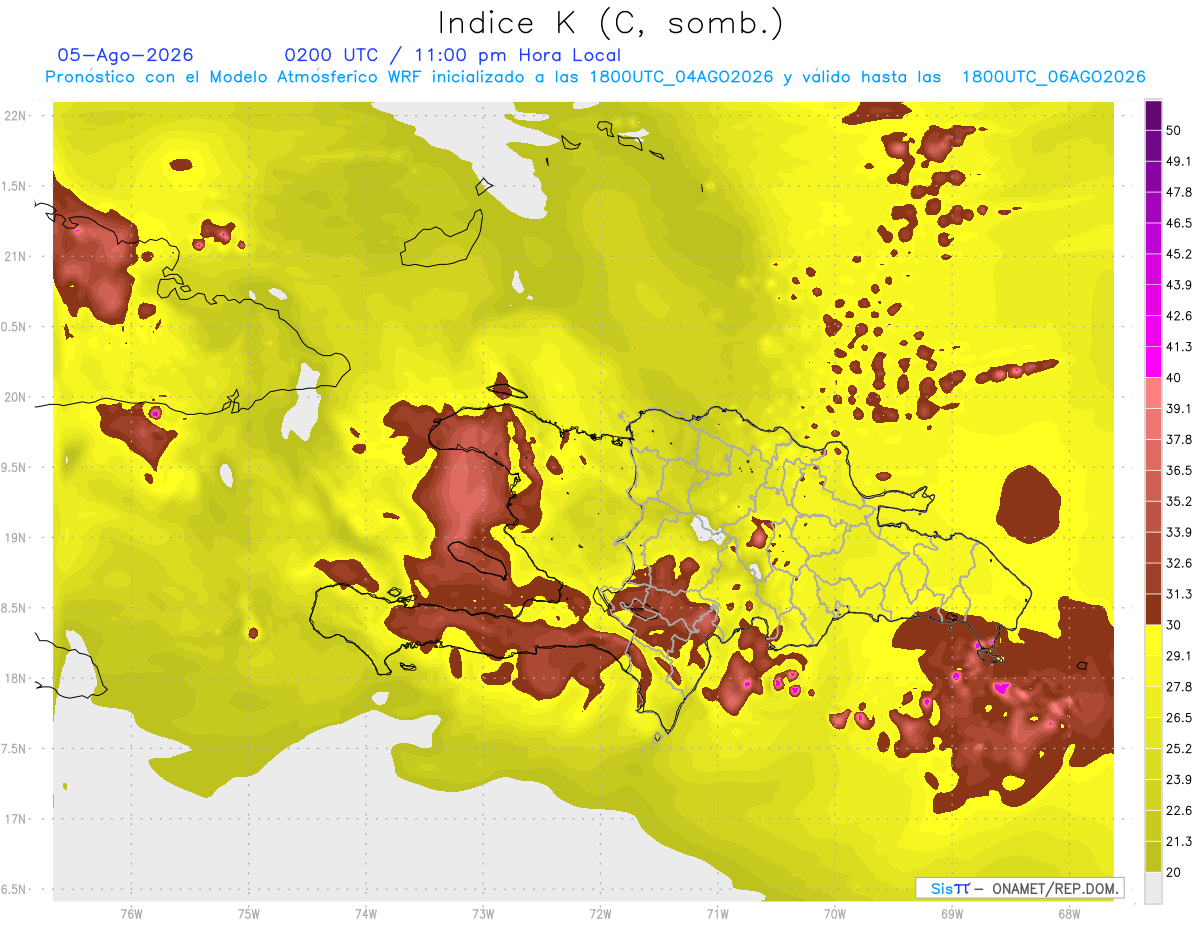Screen dimensions: 1200x927
Task: Click the dark brown 30 colorbar segment
Action: (1153, 609)
